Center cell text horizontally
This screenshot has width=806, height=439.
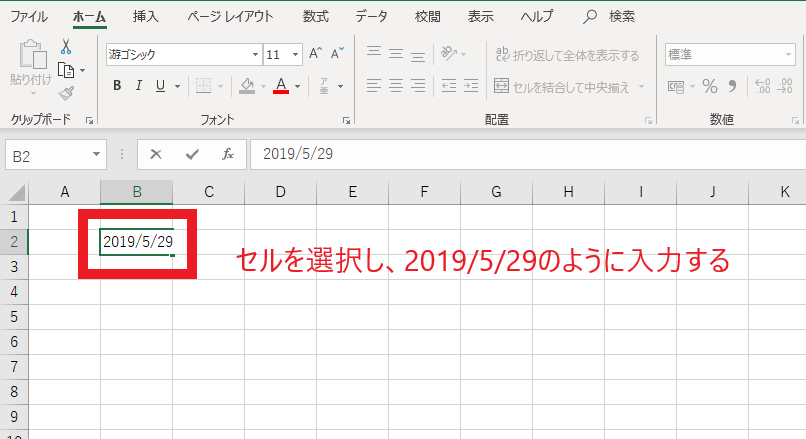pyautogui.click(x=396, y=86)
